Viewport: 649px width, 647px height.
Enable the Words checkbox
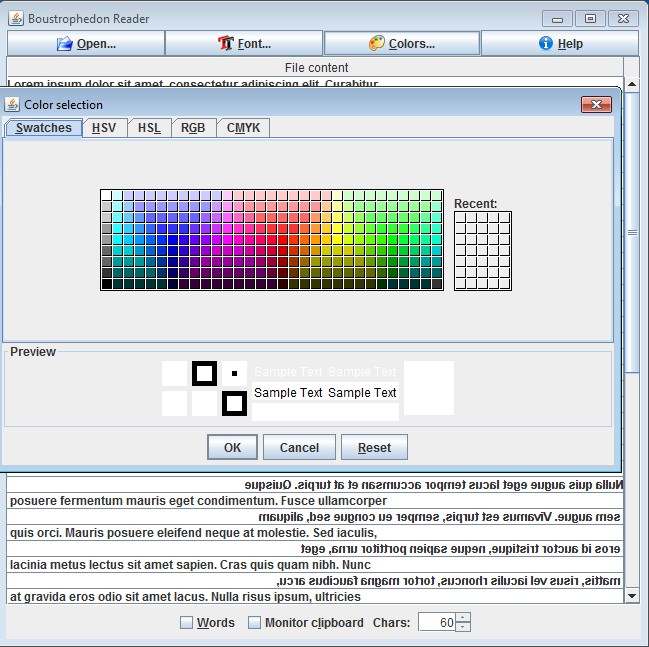tap(186, 623)
